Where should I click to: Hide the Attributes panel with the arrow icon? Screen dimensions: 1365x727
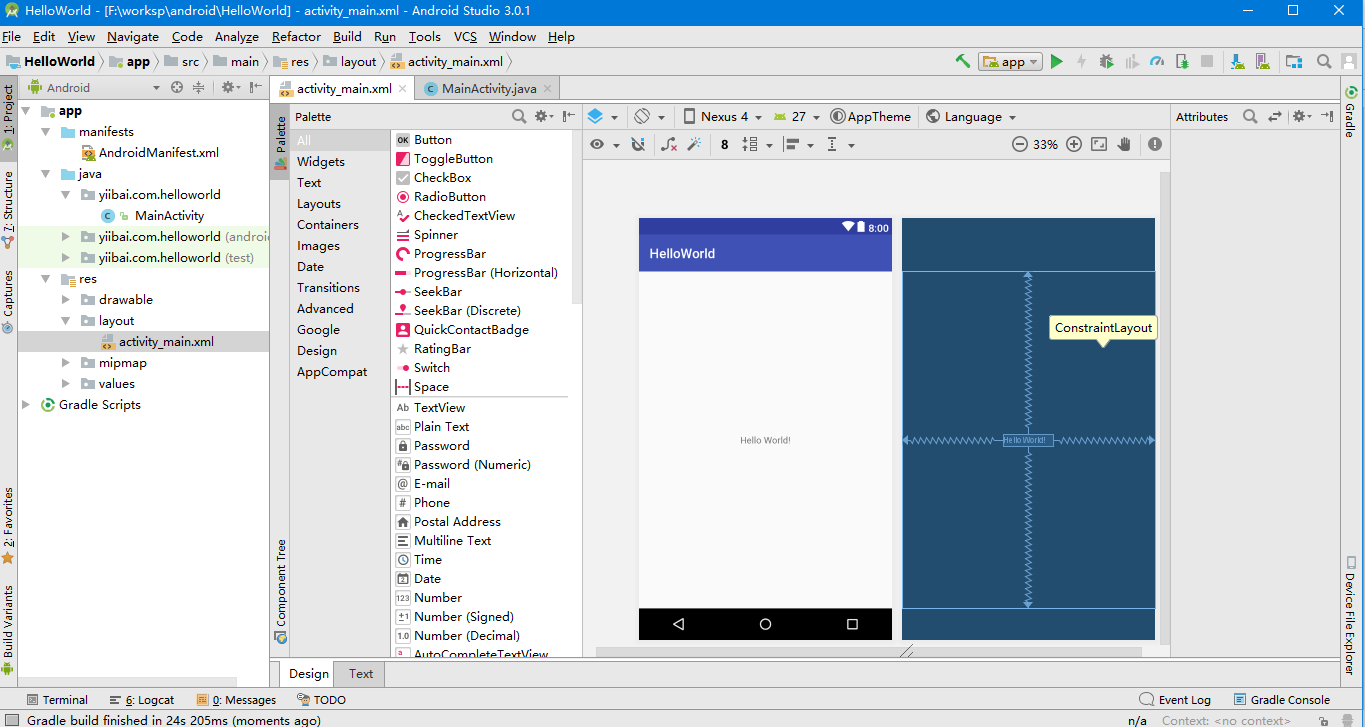point(1327,116)
